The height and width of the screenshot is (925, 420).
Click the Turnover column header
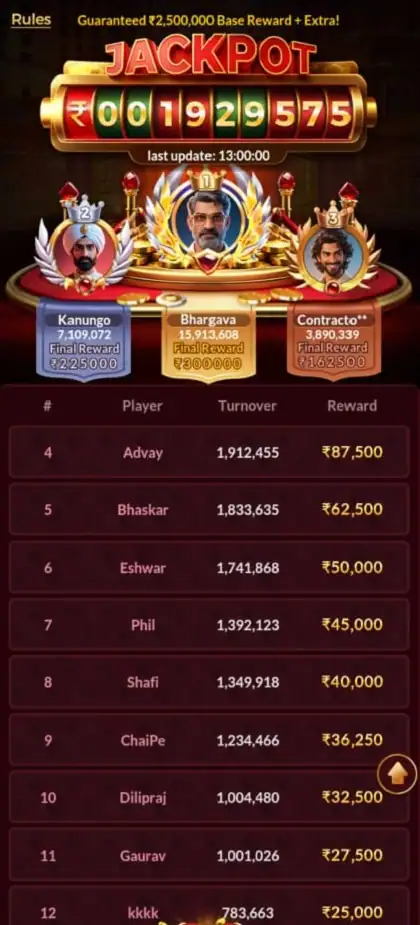point(247,406)
